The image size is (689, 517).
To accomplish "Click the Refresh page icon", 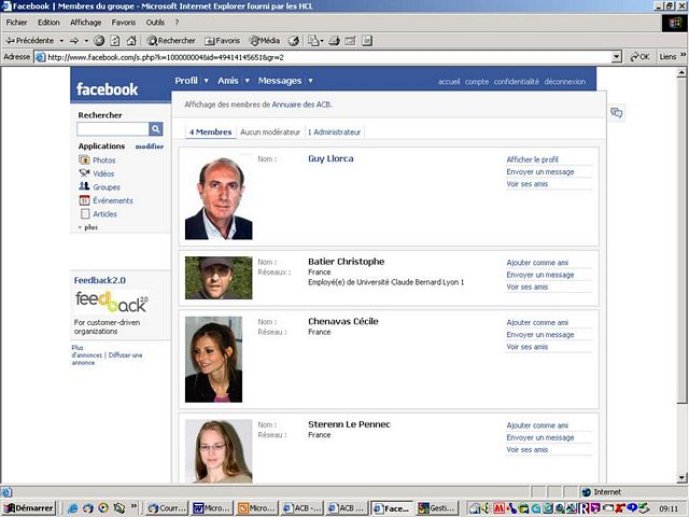I will (x=115, y=41).
